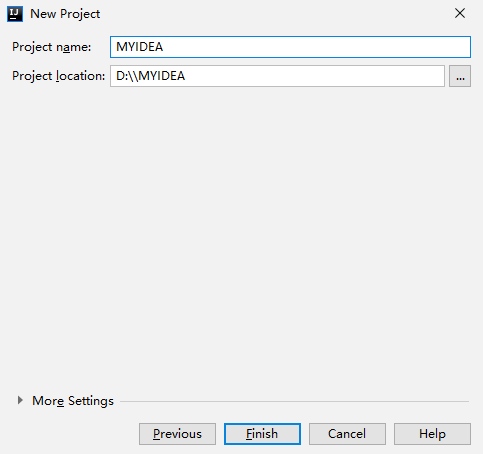Image resolution: width=483 pixels, height=454 pixels.
Task: Create the project with Finish button
Action: [262, 434]
